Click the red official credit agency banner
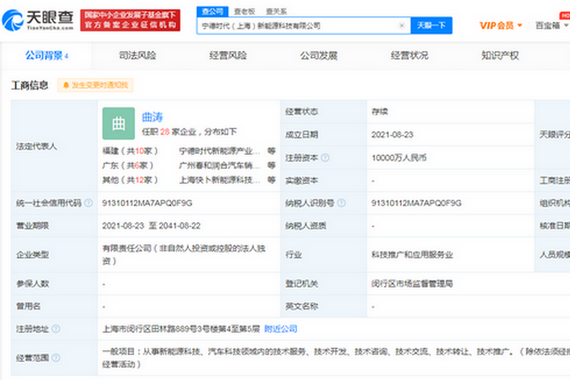570x380 pixels. 130,20
